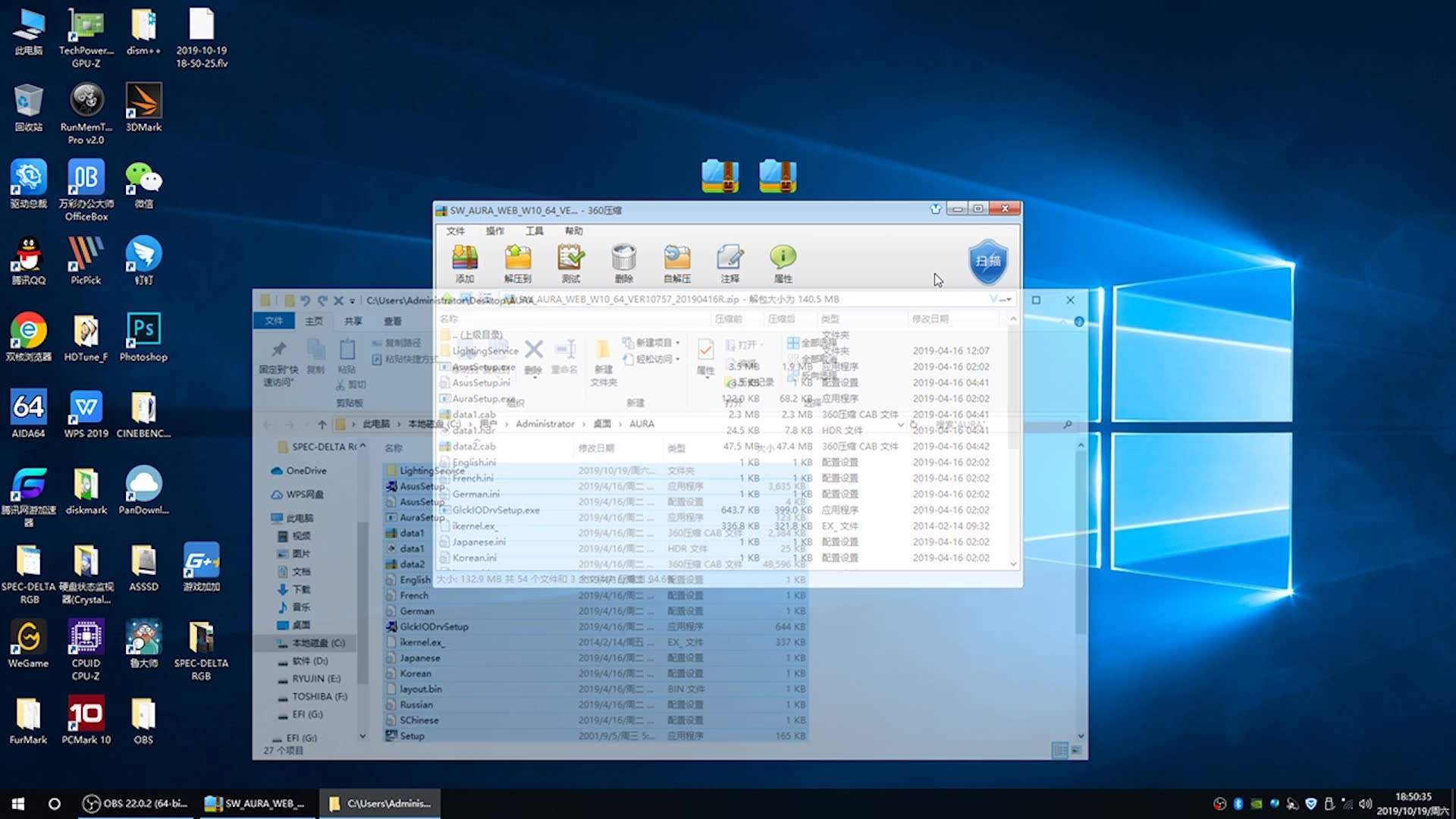The width and height of the screenshot is (1456, 819).
Task: Open the 帮助 menu in 360压缩
Action: point(574,231)
